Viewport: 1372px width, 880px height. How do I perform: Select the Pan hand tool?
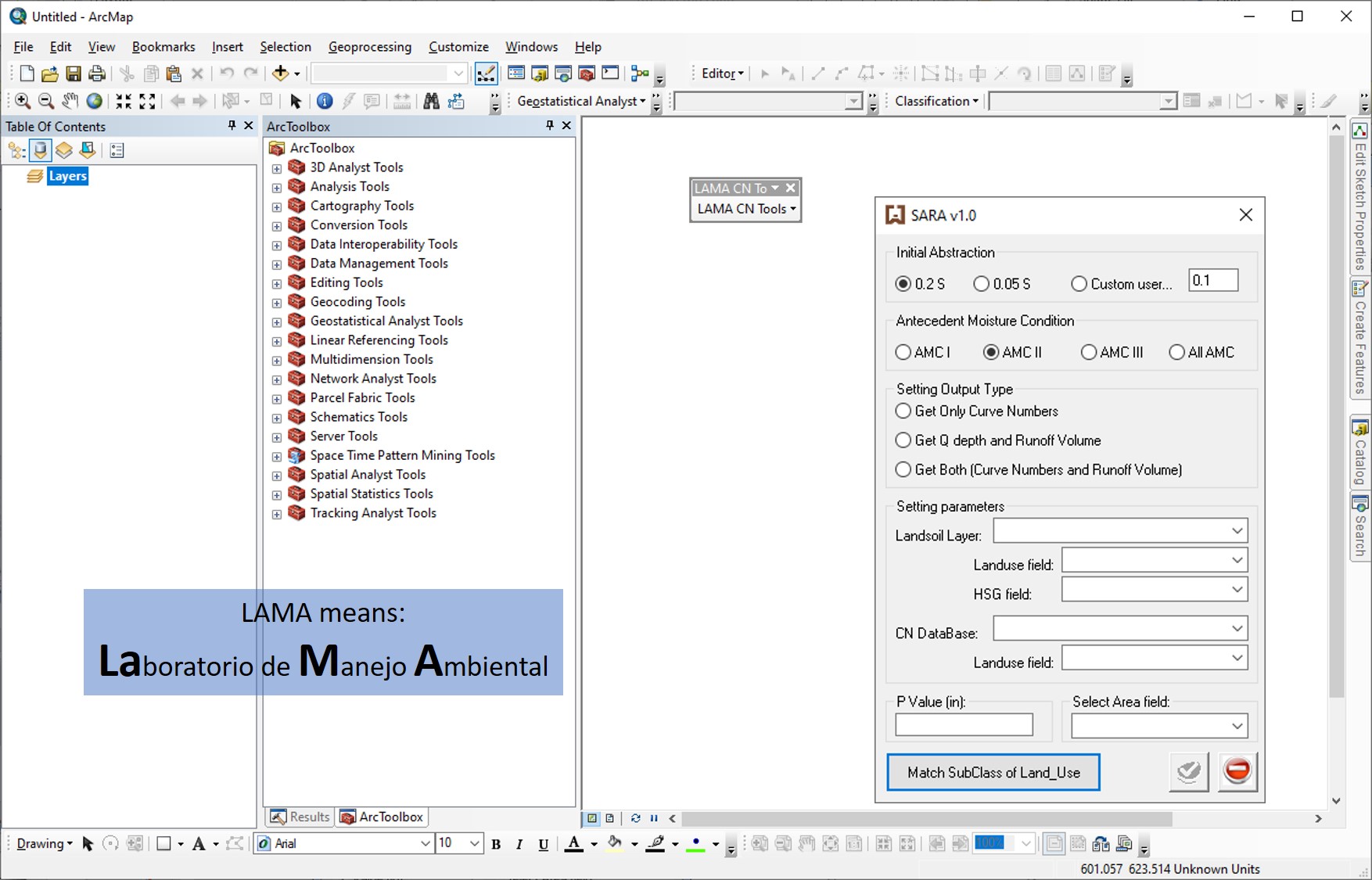coord(70,101)
